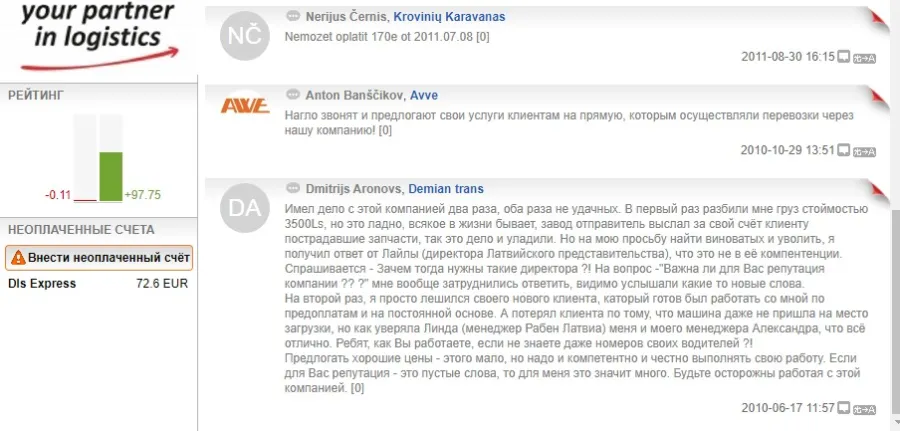Reply to Nerijus Černis's review via comment icon
The image size is (900, 431).
tap(843, 57)
